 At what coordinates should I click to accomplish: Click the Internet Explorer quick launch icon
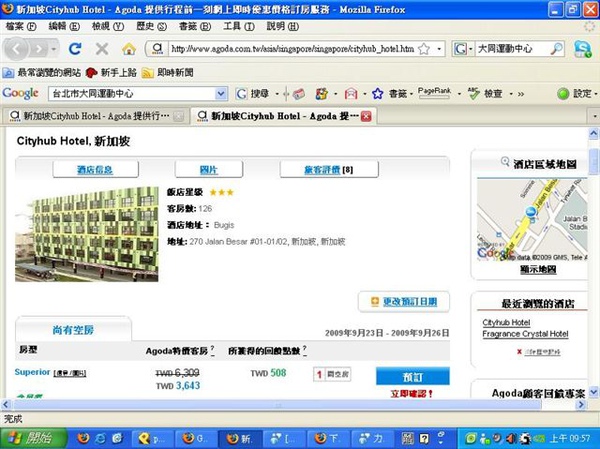pyautogui.click(x=100, y=438)
